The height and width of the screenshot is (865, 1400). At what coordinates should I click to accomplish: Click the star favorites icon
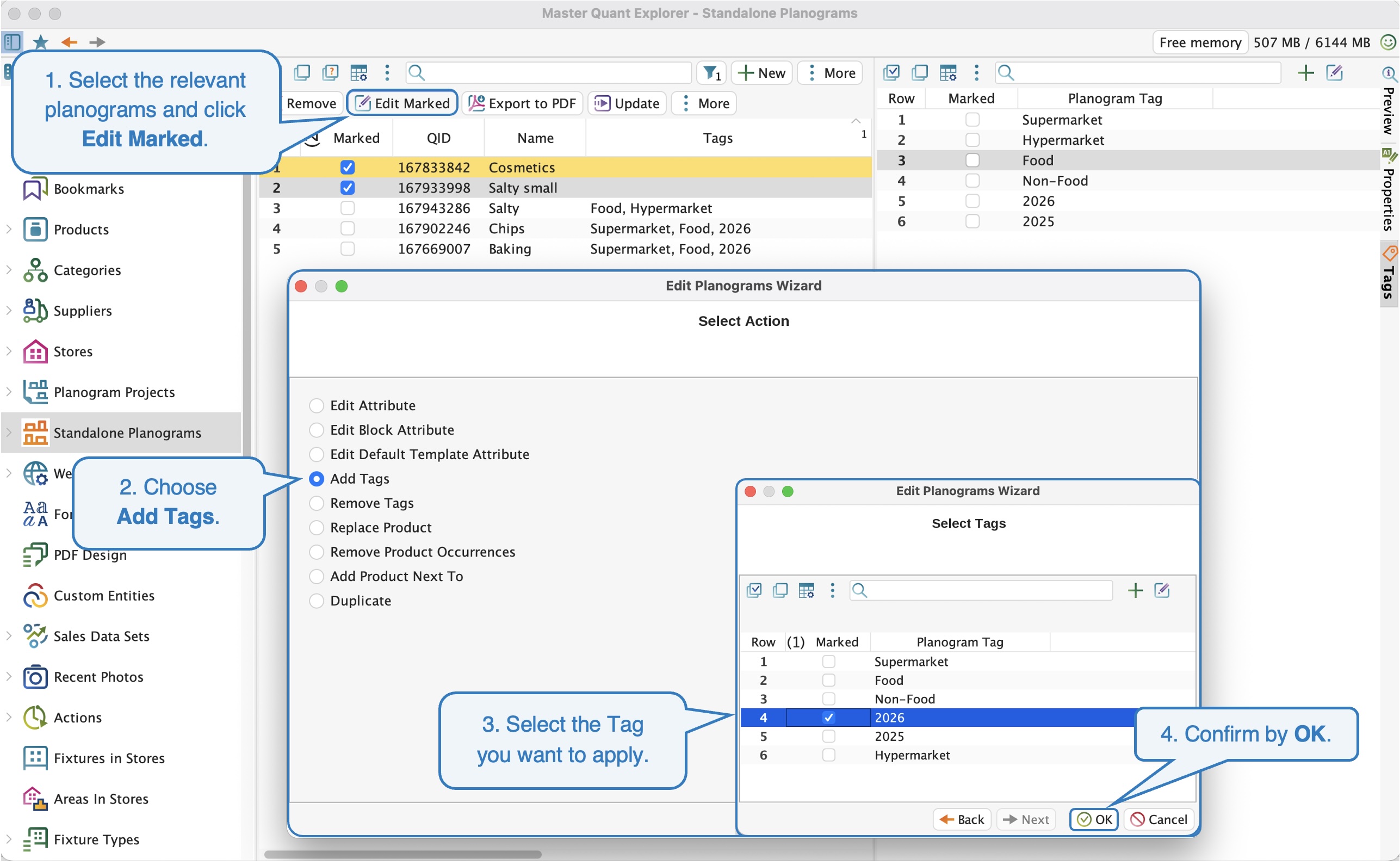click(x=41, y=42)
